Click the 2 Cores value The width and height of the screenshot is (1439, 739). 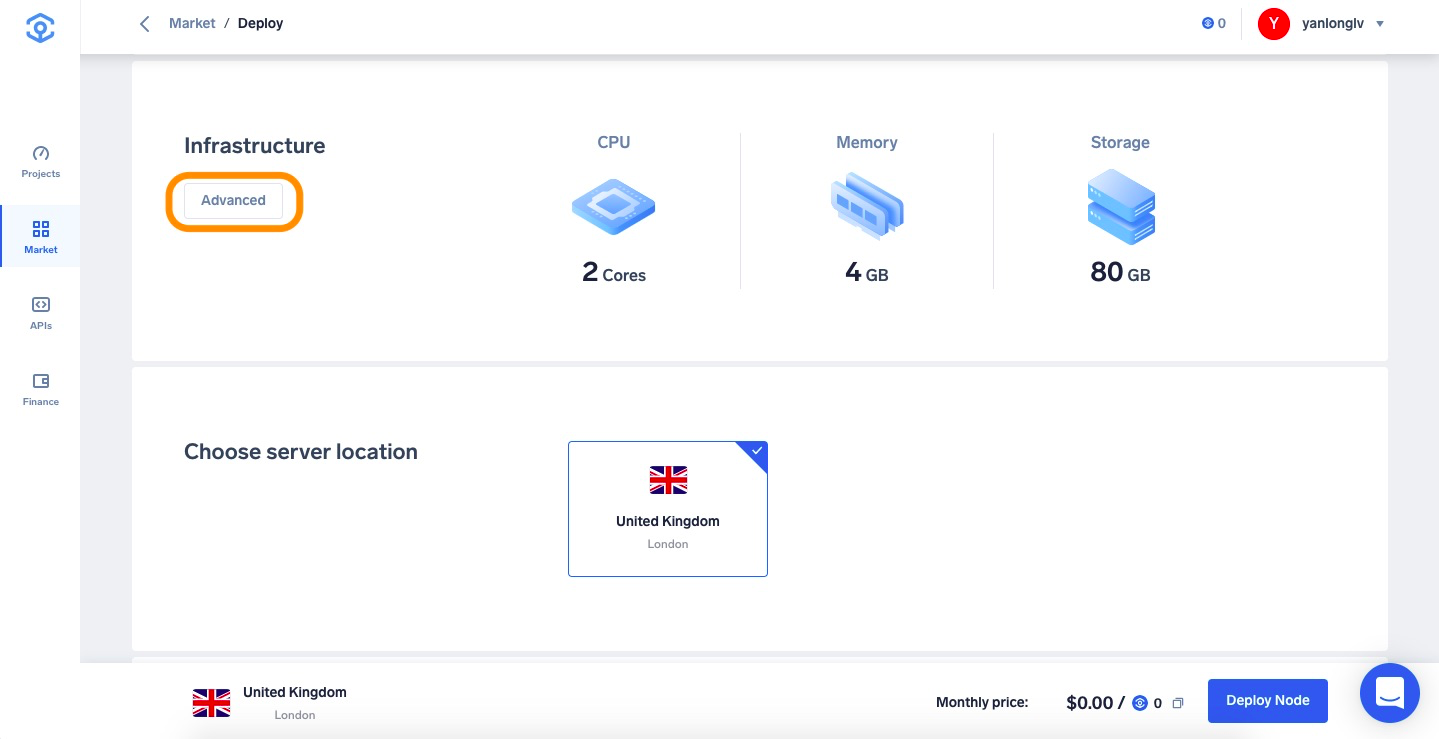coord(614,273)
